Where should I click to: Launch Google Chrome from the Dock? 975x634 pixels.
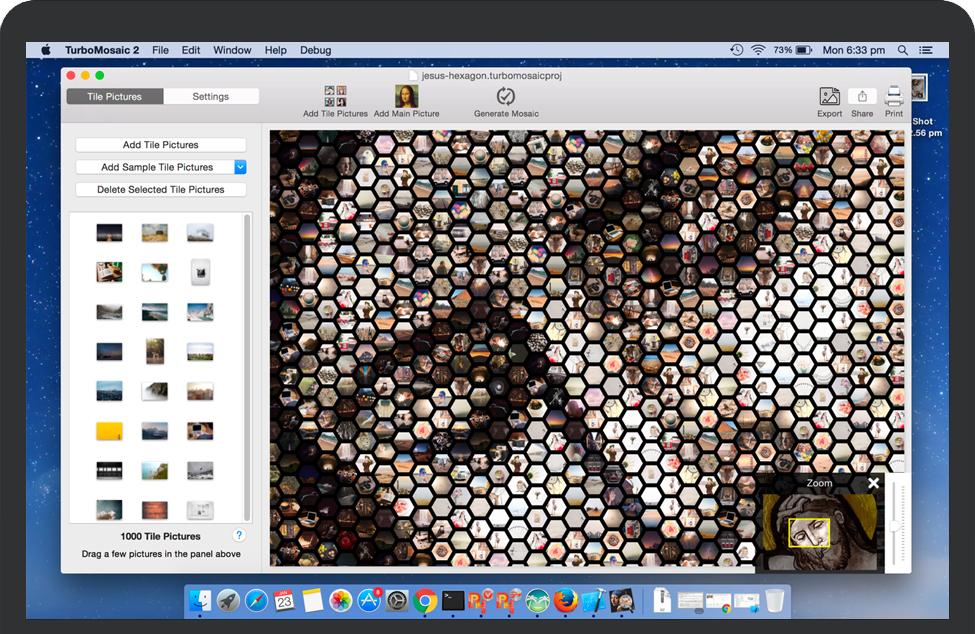(x=425, y=600)
